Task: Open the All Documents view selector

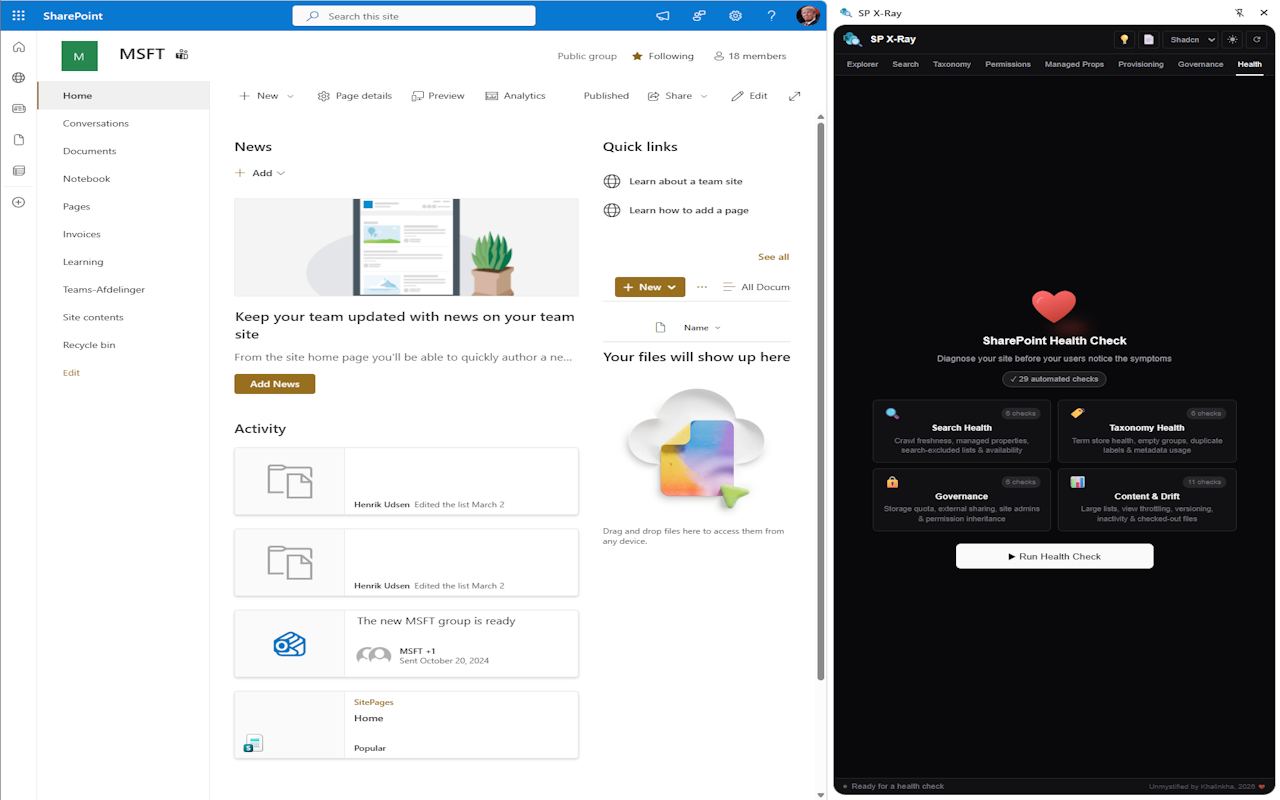Action: pyautogui.click(x=756, y=287)
